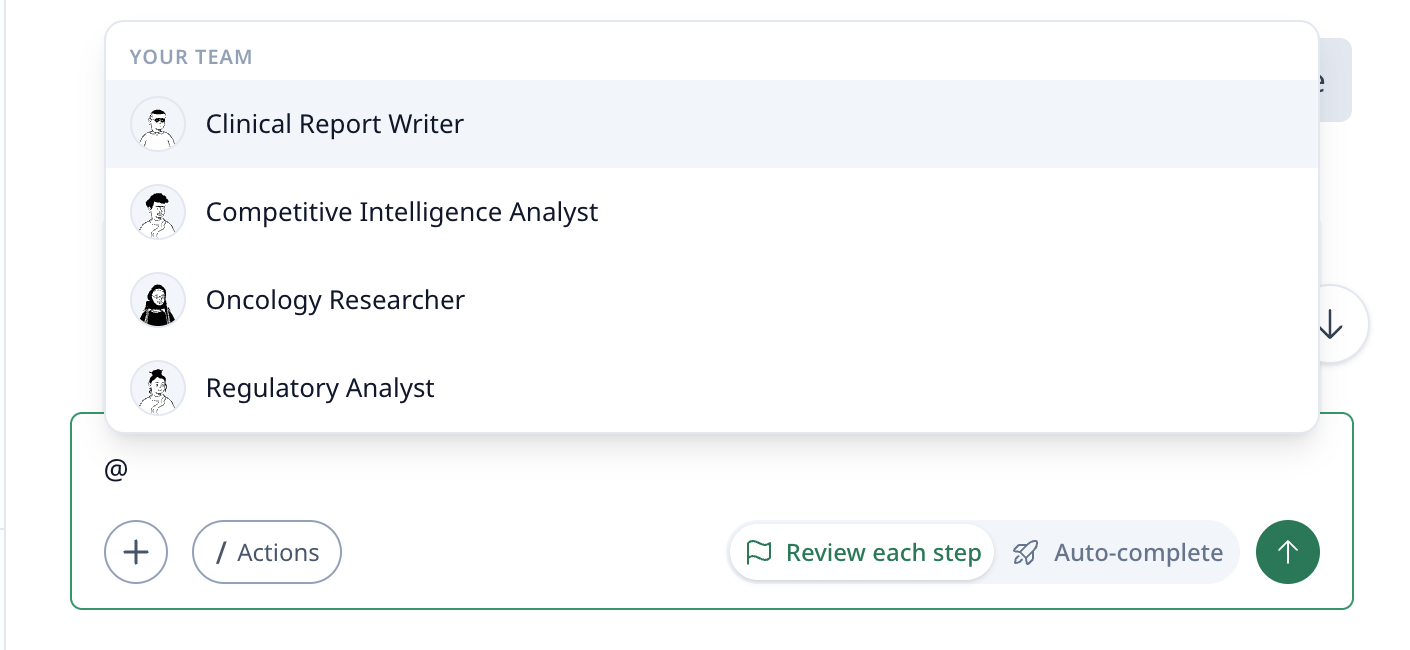Click the slash symbol in Actions button

(222, 553)
